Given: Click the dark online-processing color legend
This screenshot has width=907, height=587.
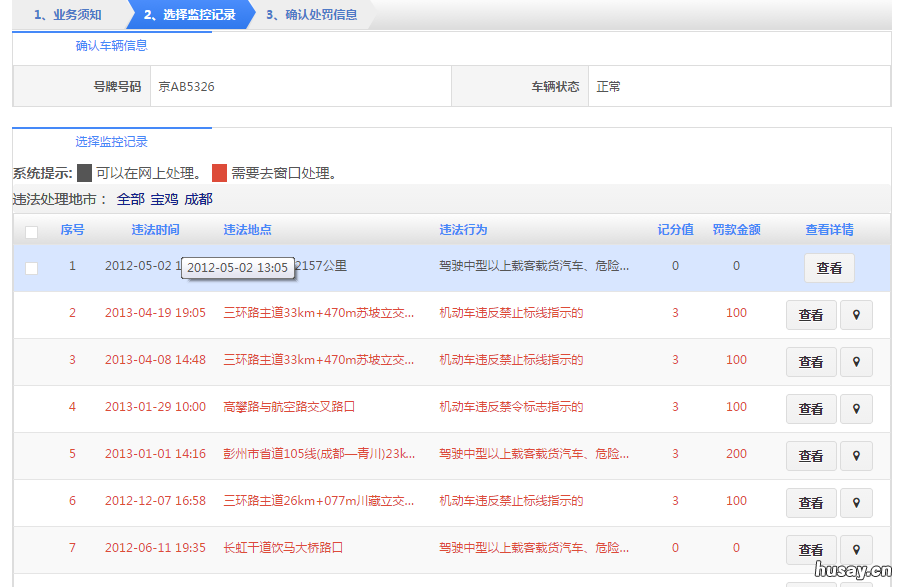Looking at the screenshot, I should (84, 173).
